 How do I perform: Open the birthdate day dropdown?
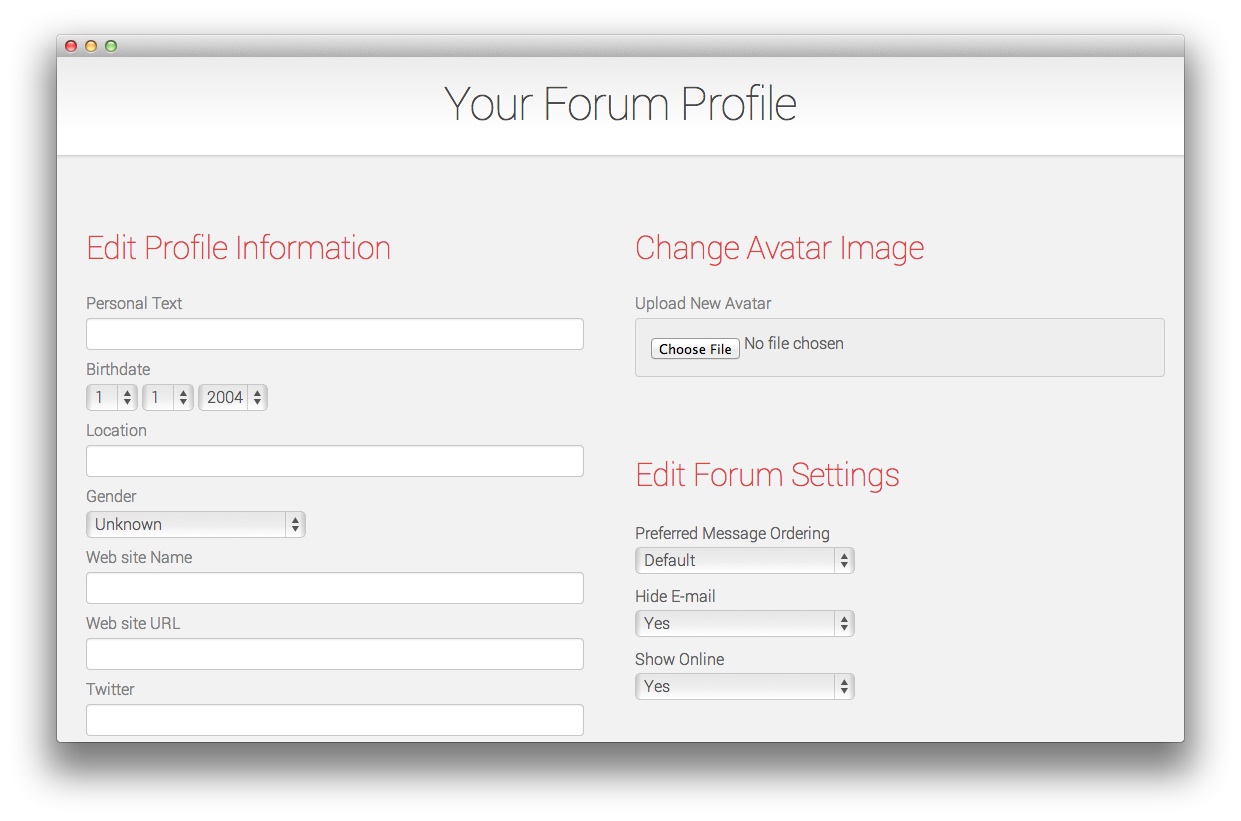(112, 398)
